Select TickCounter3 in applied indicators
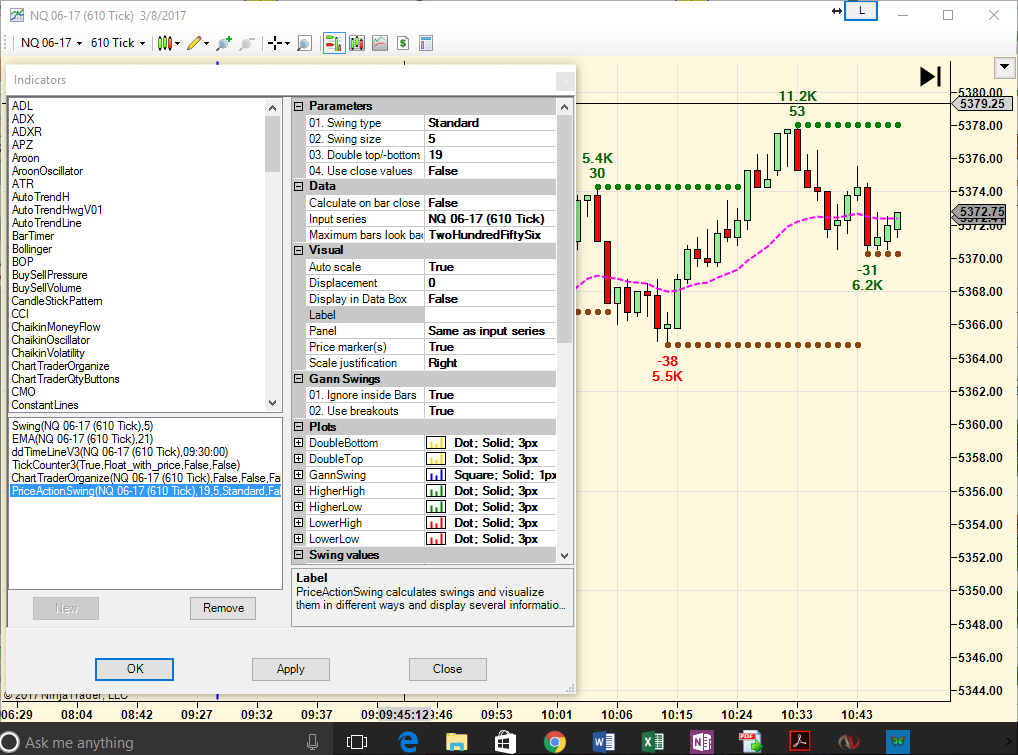Screen dimensions: 1018x755 [126, 465]
